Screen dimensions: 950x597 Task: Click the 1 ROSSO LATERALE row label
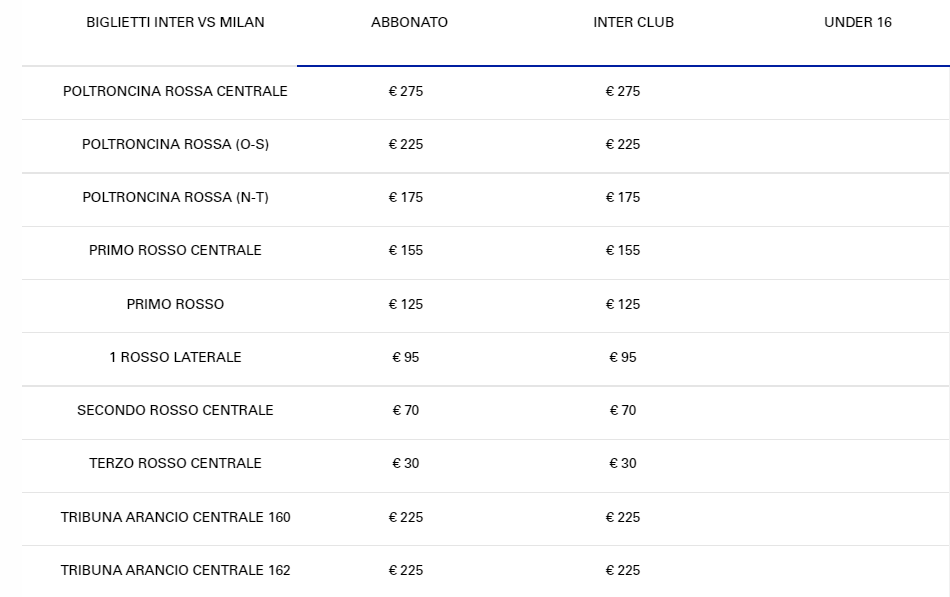coord(175,357)
